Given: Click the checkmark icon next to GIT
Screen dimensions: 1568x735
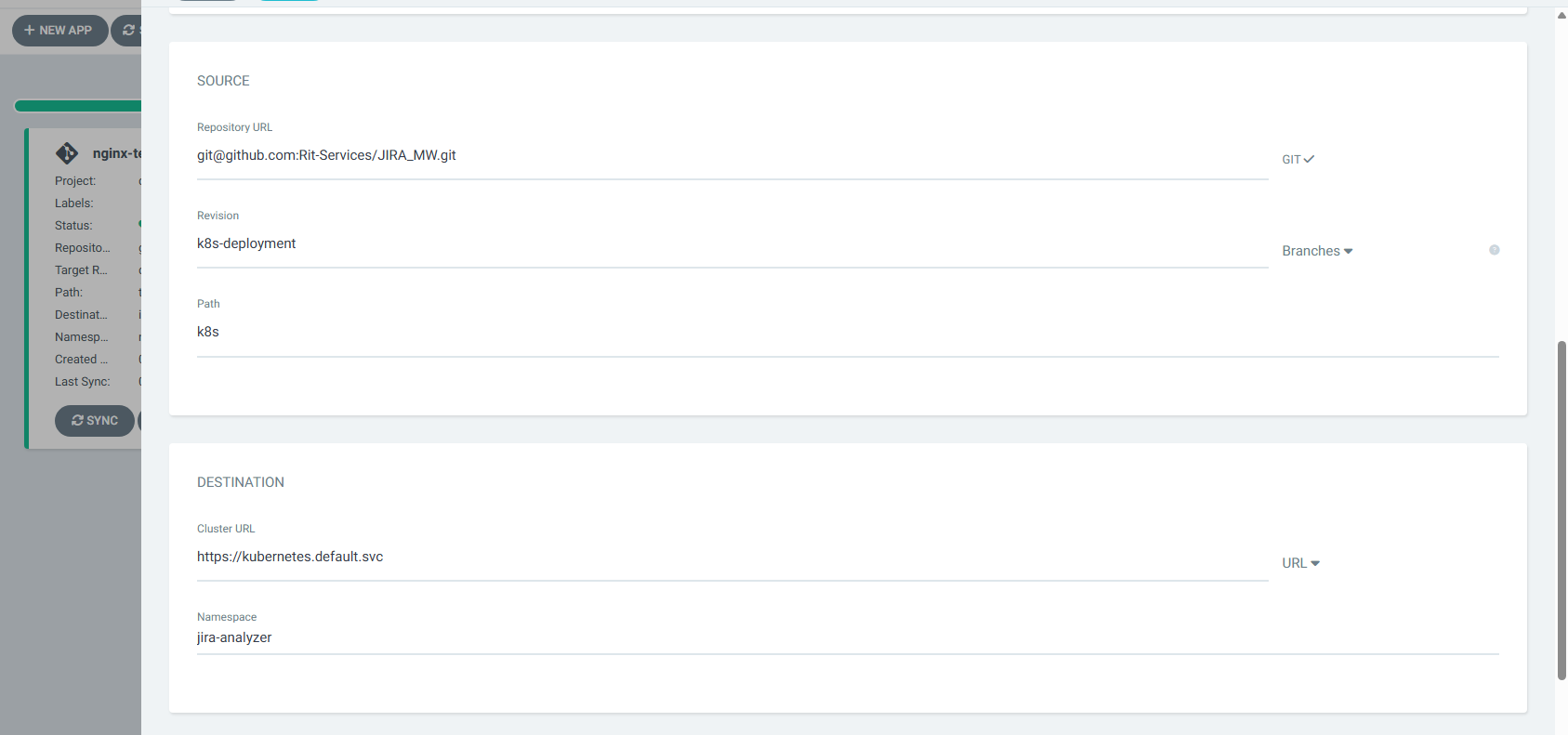Looking at the screenshot, I should point(1309,159).
